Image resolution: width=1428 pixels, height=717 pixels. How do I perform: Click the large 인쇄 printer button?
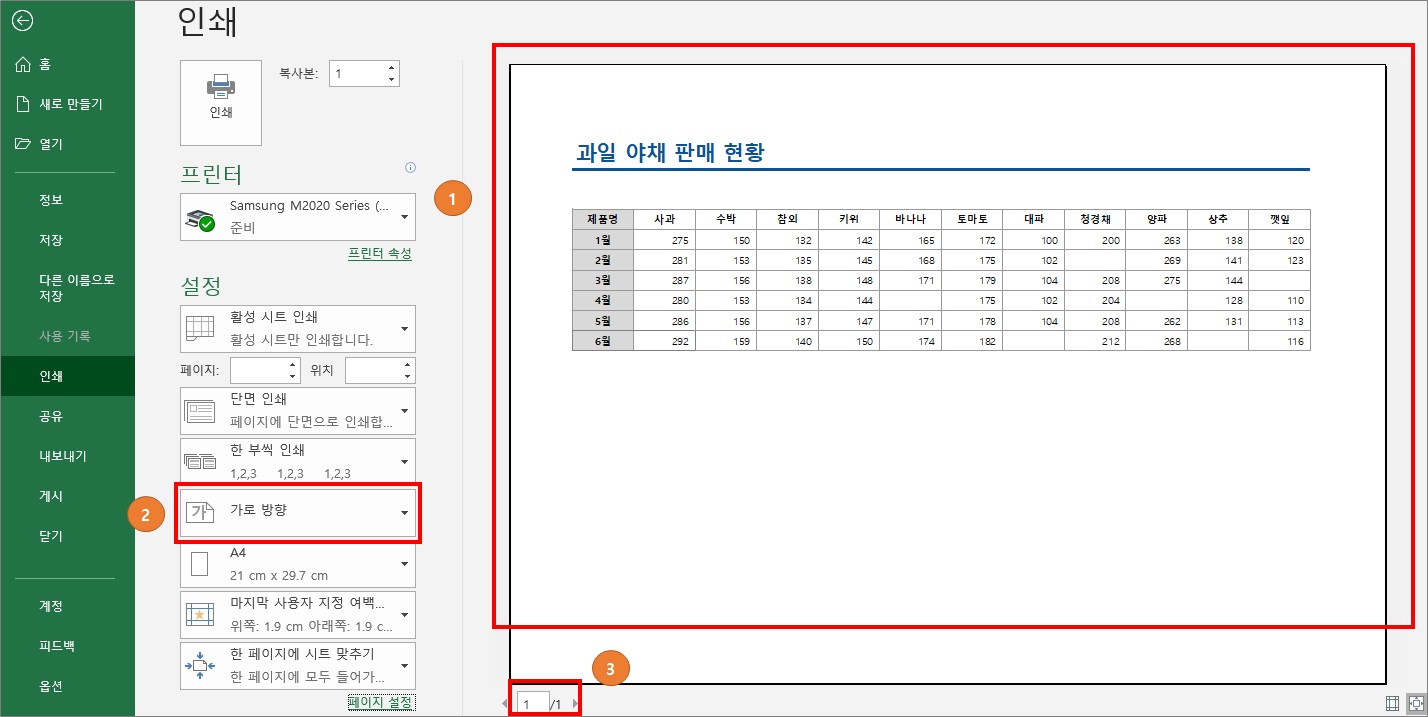click(x=221, y=103)
